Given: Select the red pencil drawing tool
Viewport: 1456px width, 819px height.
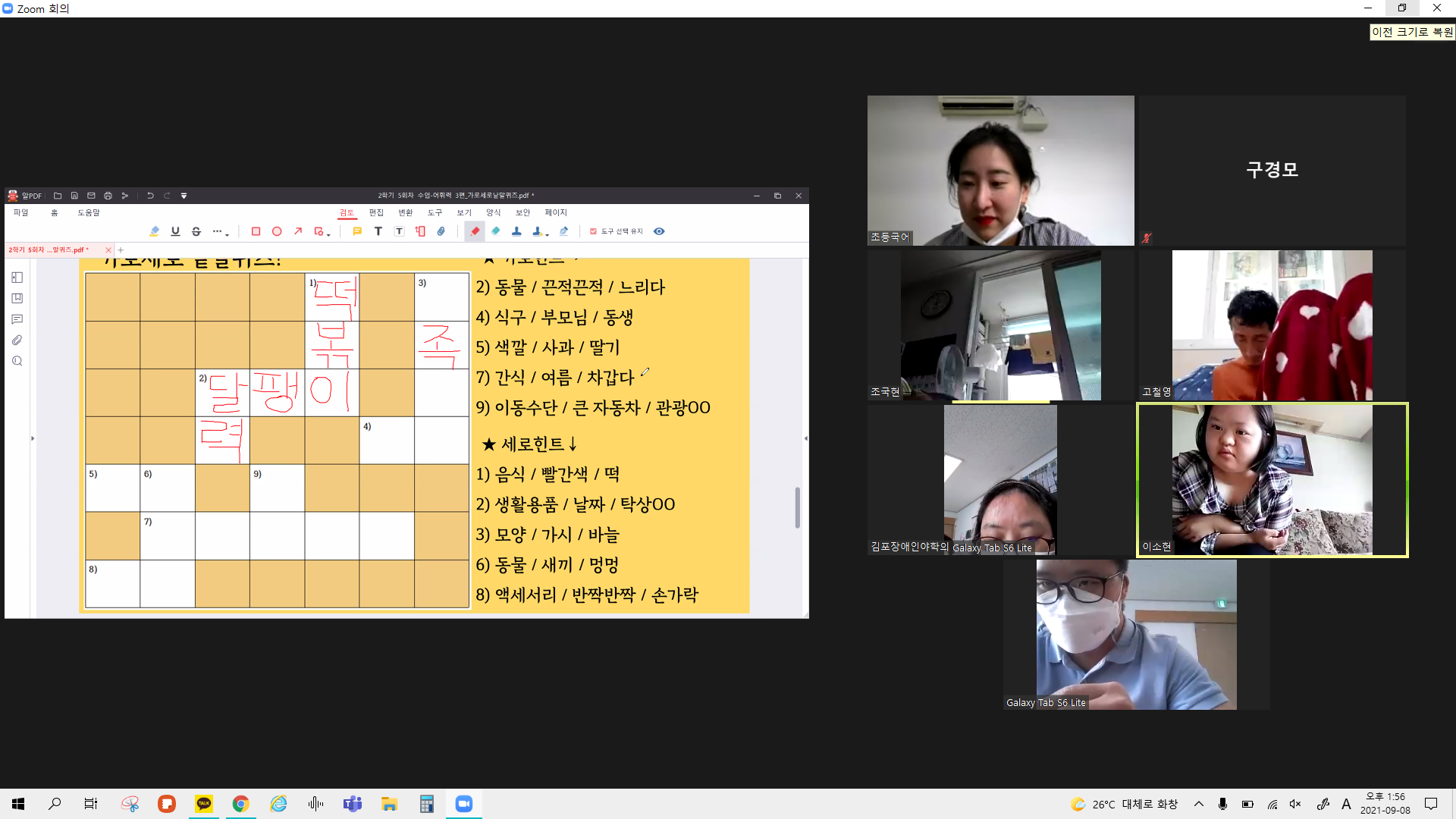Looking at the screenshot, I should (475, 231).
